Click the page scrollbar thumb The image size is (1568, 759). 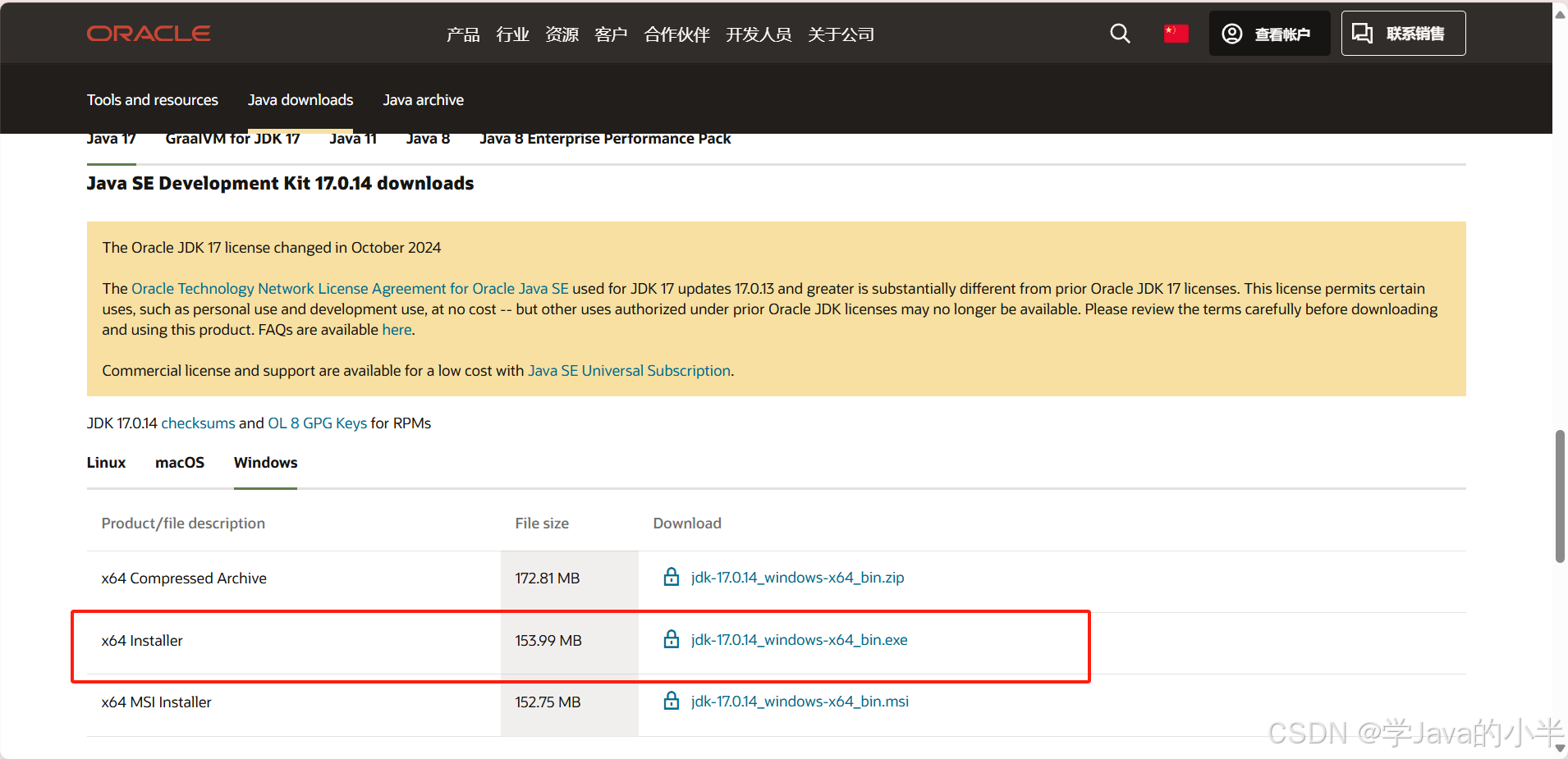pos(1560,496)
